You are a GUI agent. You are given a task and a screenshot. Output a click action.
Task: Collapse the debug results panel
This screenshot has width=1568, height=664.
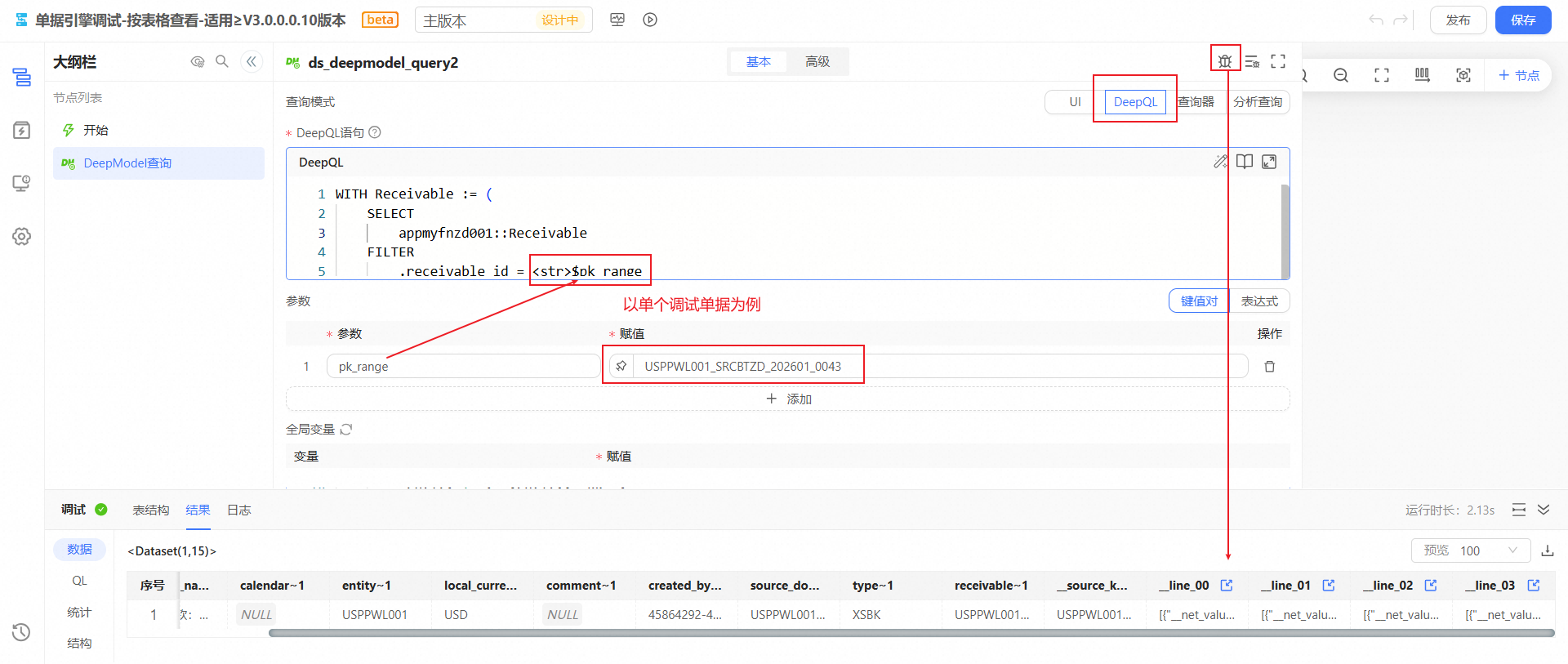tap(1543, 510)
